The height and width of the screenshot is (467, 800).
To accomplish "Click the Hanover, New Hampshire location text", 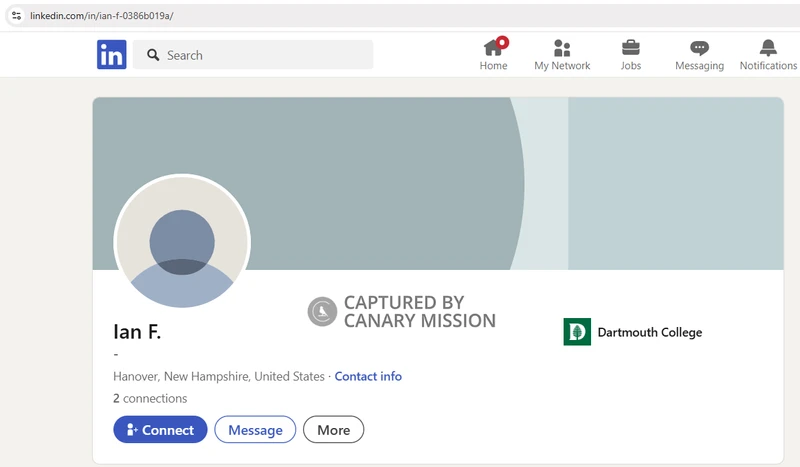I will point(219,376).
